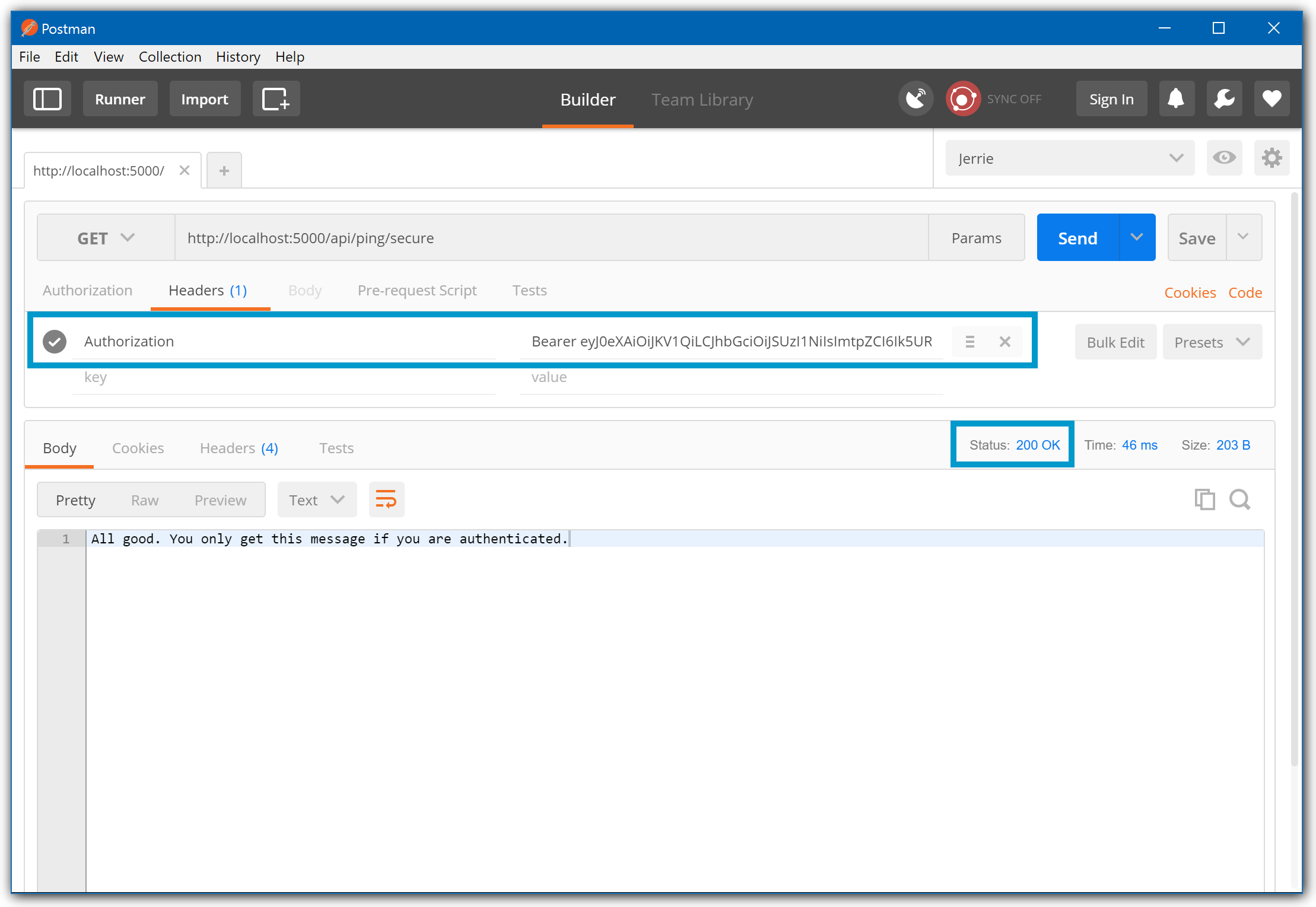This screenshot has height=907, width=1316.
Task: Click the empty header key field
Action: (x=284, y=377)
